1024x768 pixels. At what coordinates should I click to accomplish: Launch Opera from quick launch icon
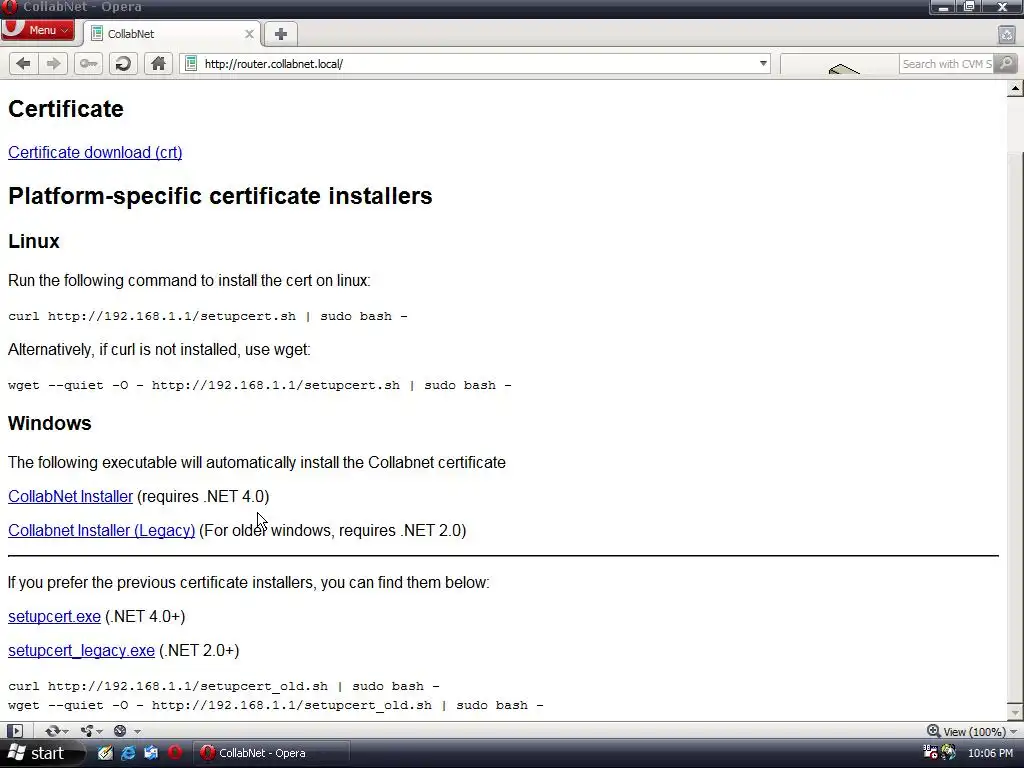[x=174, y=753]
